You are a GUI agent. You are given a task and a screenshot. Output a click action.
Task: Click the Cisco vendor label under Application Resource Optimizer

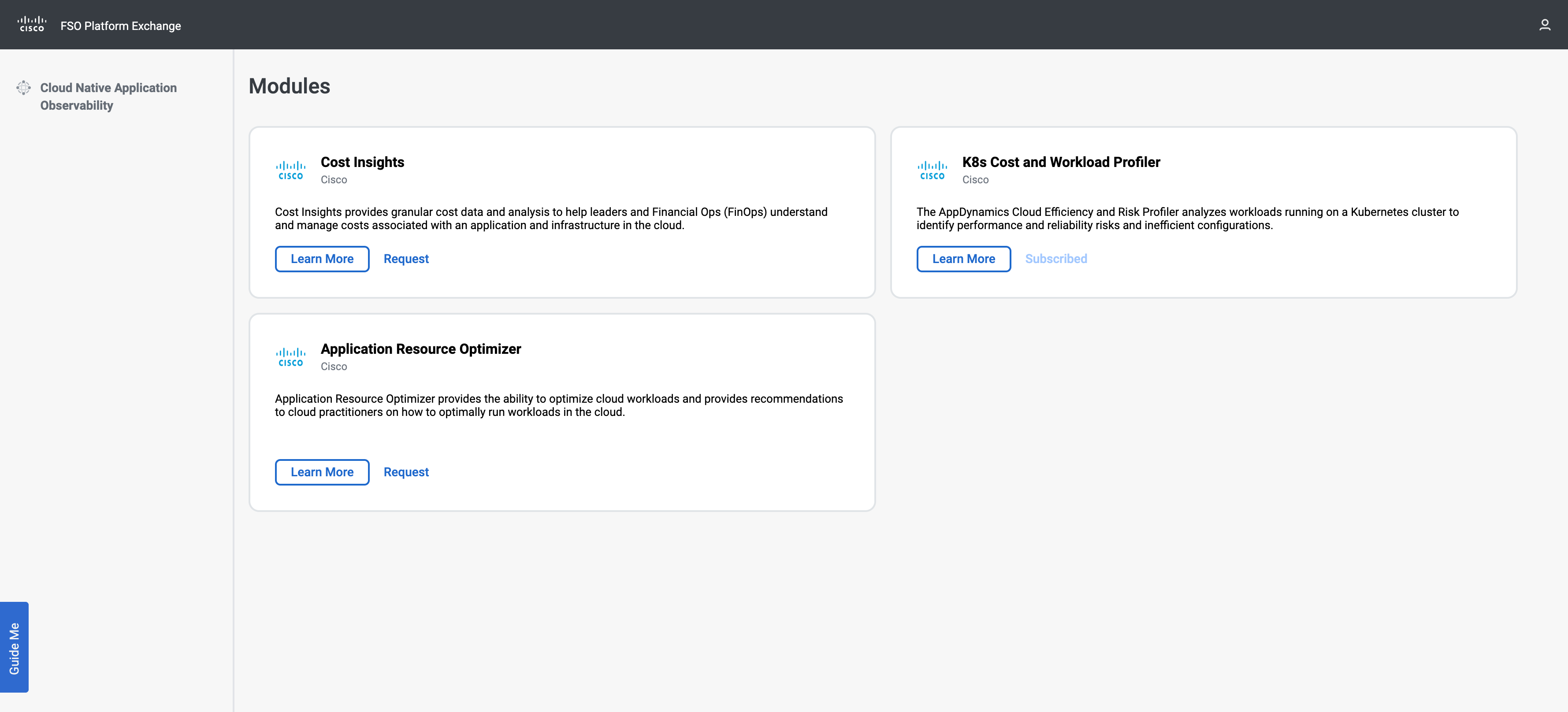tap(334, 366)
